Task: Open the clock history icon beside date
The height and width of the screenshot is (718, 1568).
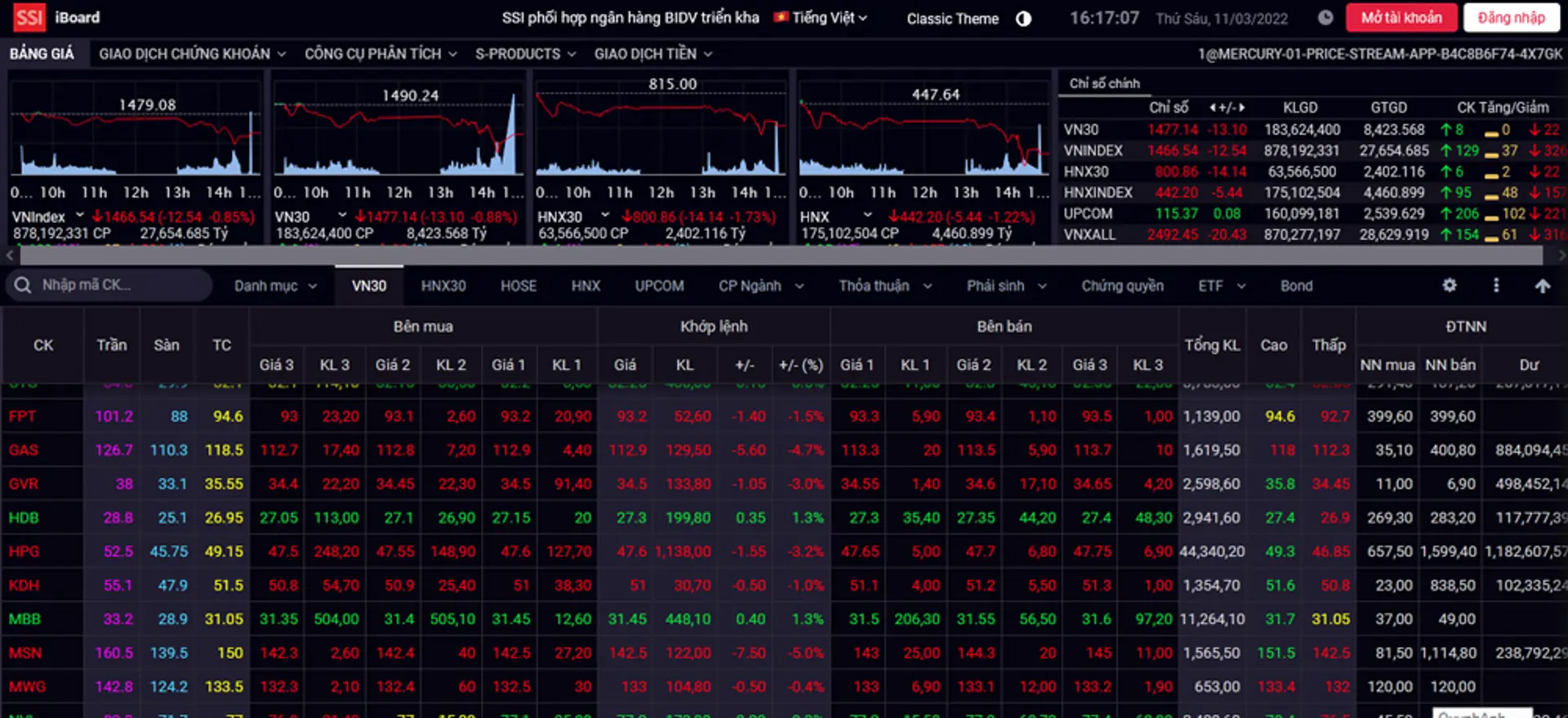Action: pyautogui.click(x=1325, y=17)
